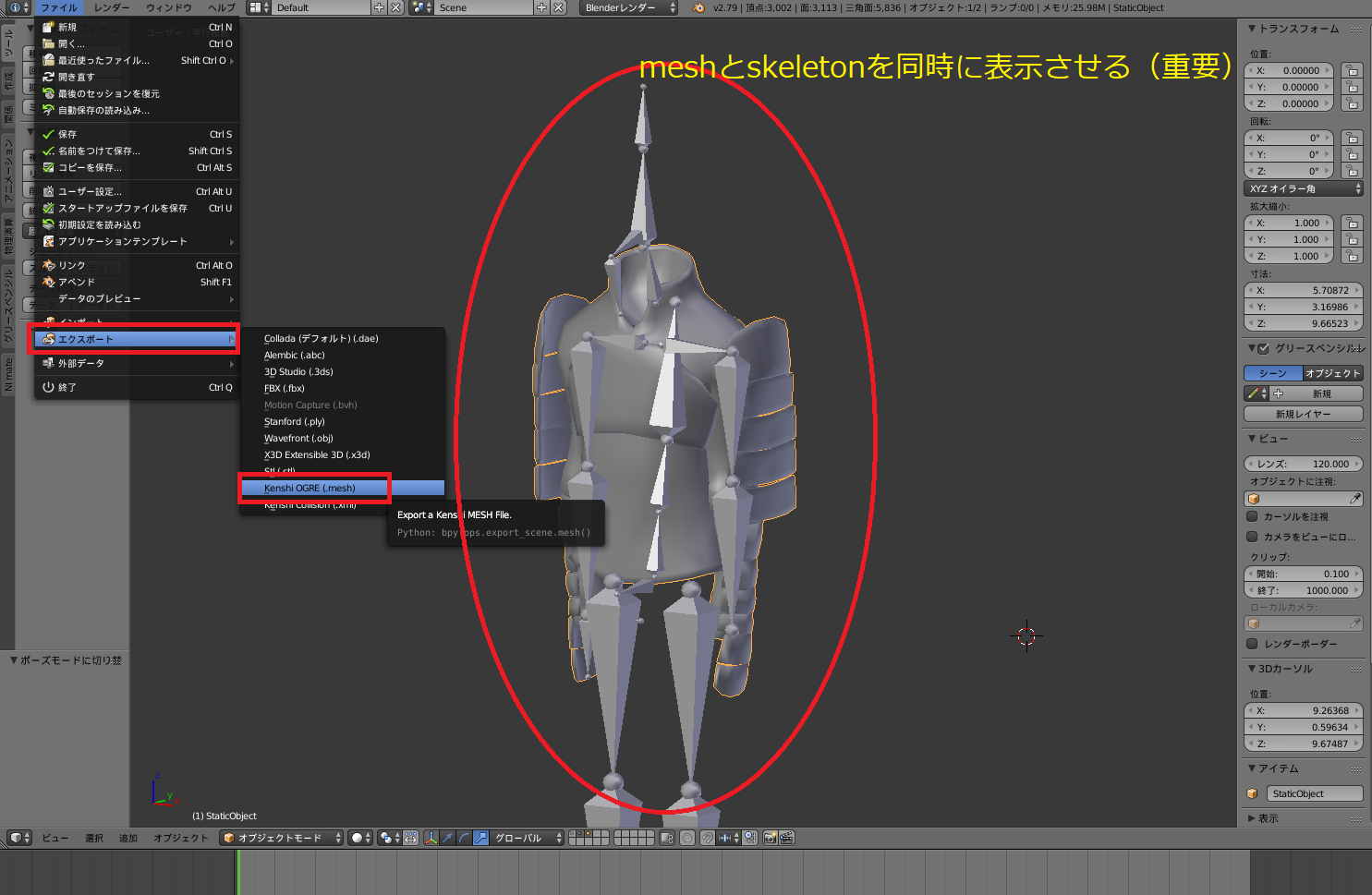Screen dimensions: 1372x895
Task: Open the ヘルプ menu
Action: point(222,7)
